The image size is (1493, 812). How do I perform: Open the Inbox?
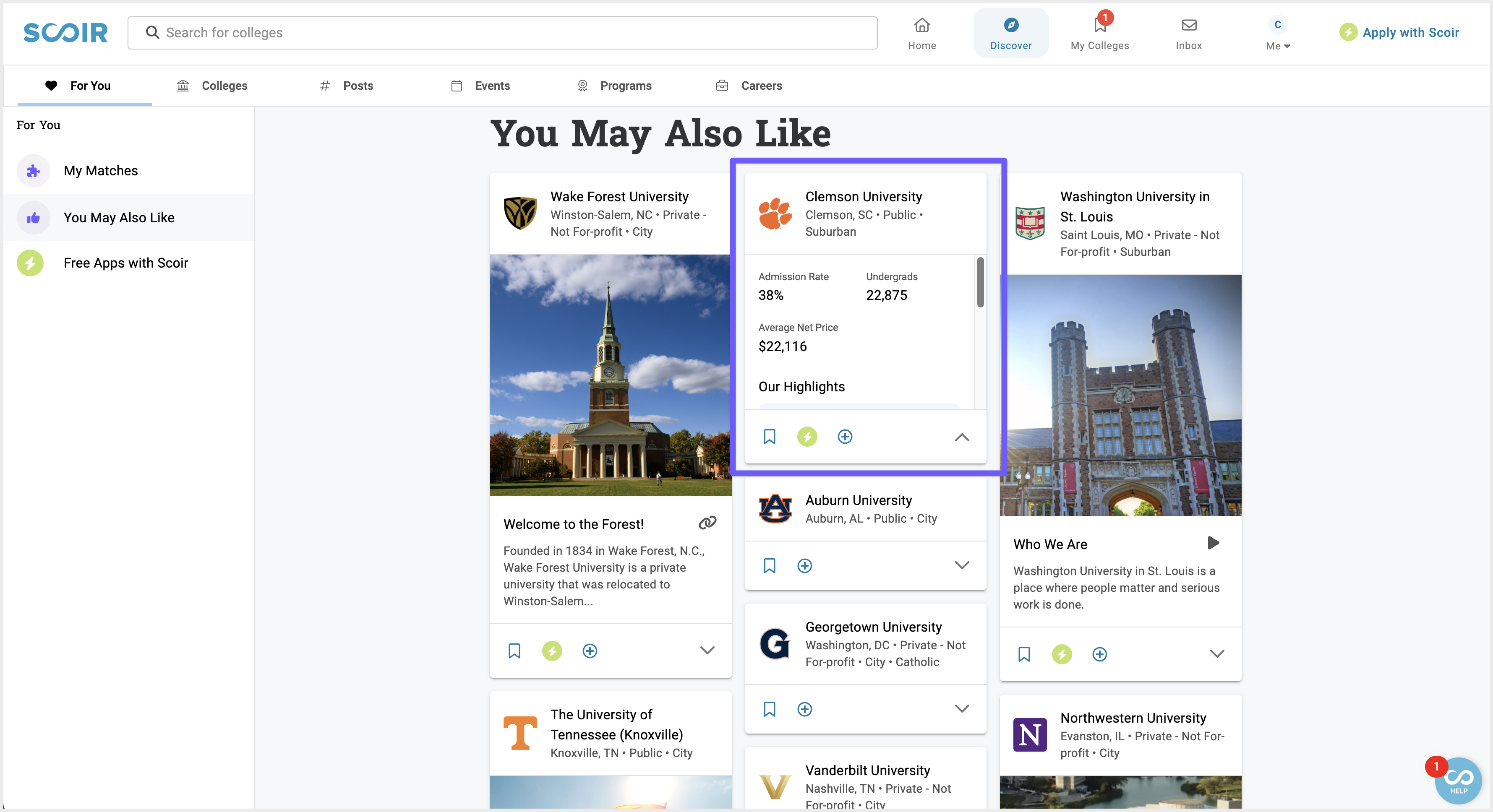click(x=1188, y=33)
